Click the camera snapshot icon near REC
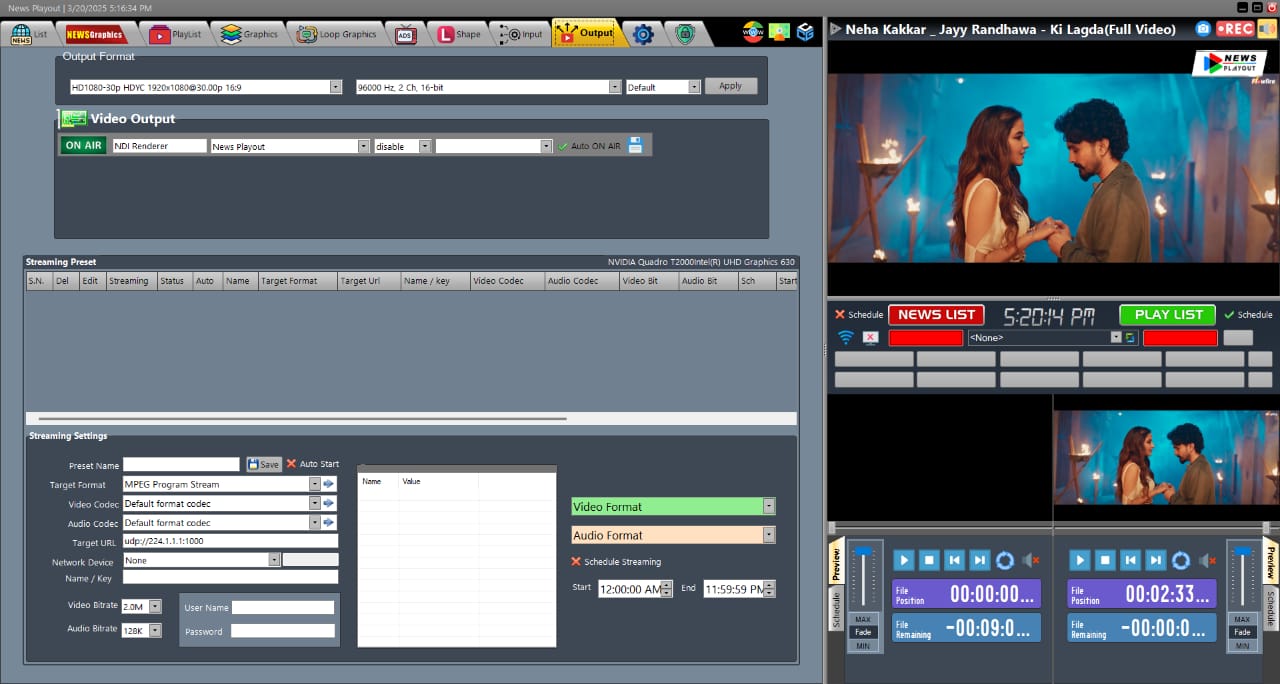1280x684 pixels. pyautogui.click(x=1204, y=29)
